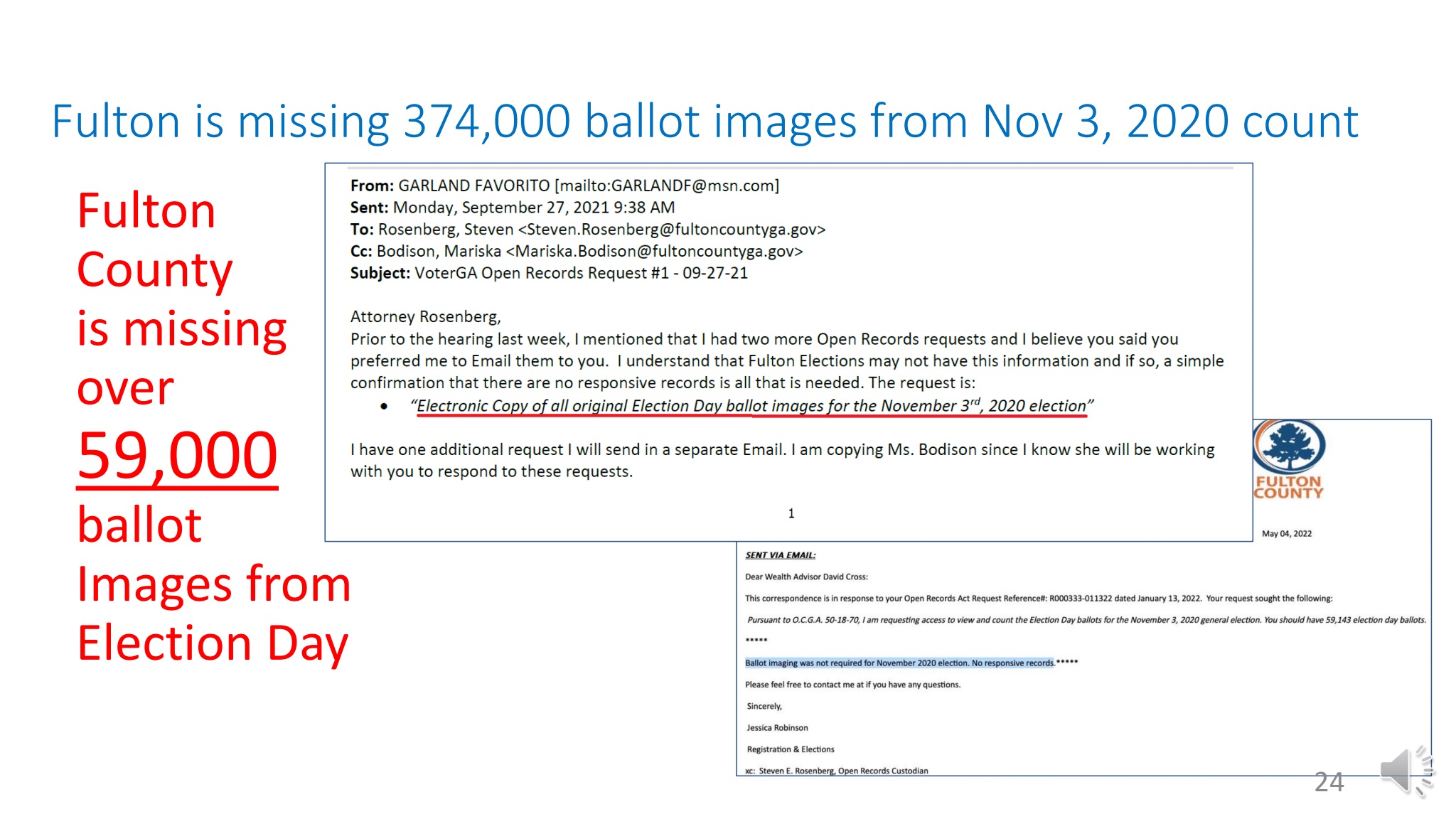1456x819 pixels.
Task: Click the 'Jessica Robinson' signature name
Action: [x=776, y=727]
